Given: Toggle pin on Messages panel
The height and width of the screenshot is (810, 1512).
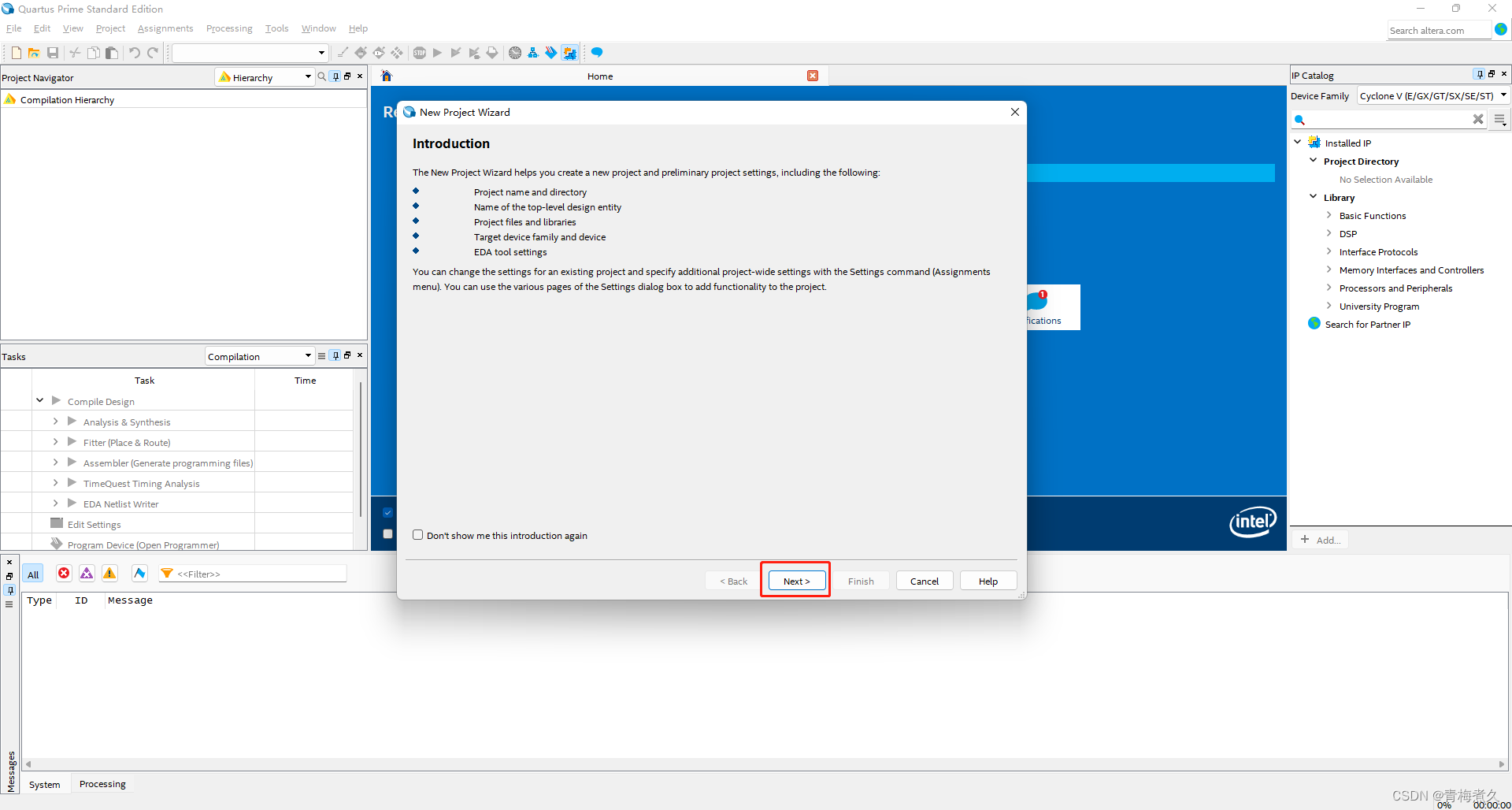Looking at the screenshot, I should [x=9, y=590].
